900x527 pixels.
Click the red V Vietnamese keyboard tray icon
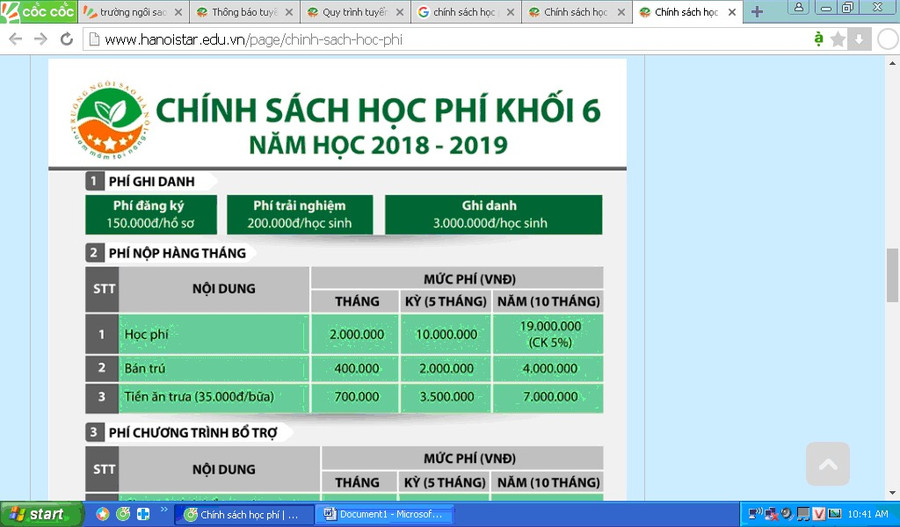click(x=818, y=514)
